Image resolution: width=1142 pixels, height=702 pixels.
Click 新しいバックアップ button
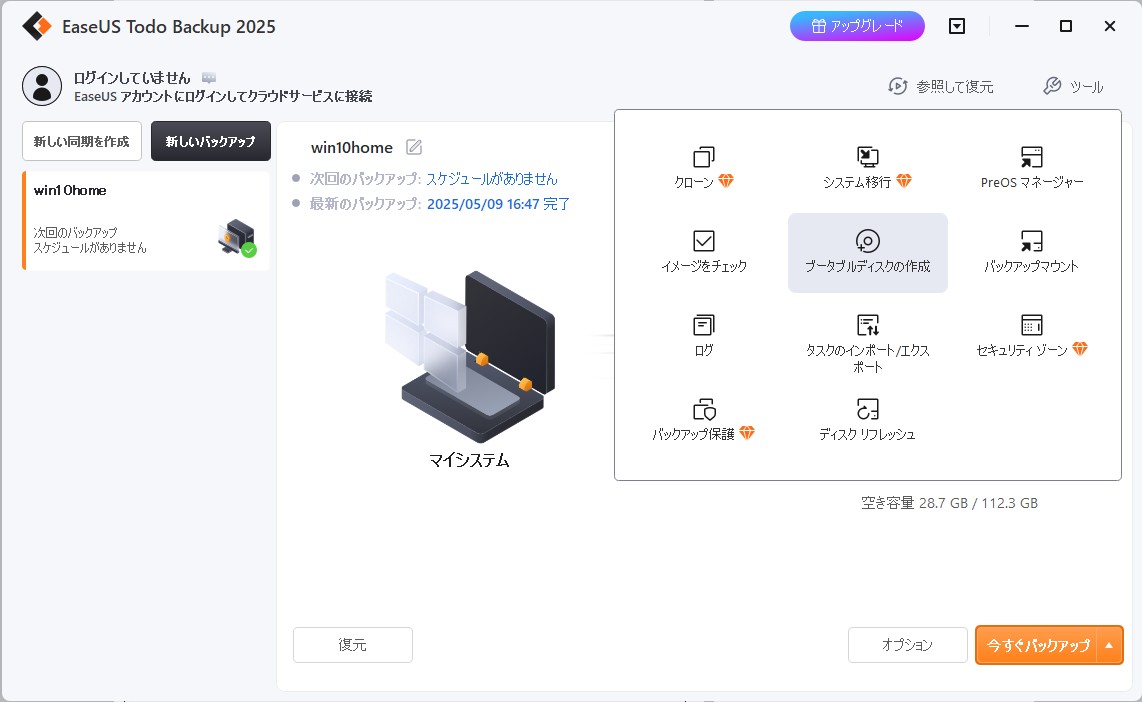tap(210, 141)
